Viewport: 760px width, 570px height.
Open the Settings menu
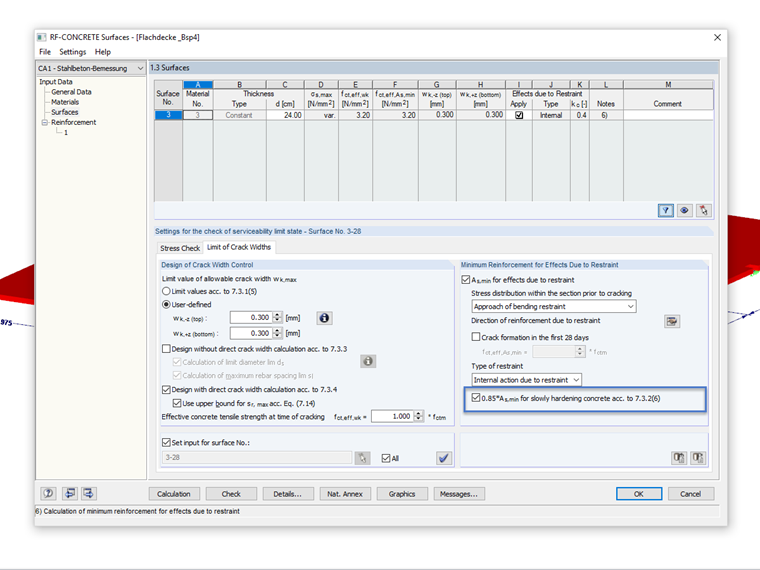point(73,52)
